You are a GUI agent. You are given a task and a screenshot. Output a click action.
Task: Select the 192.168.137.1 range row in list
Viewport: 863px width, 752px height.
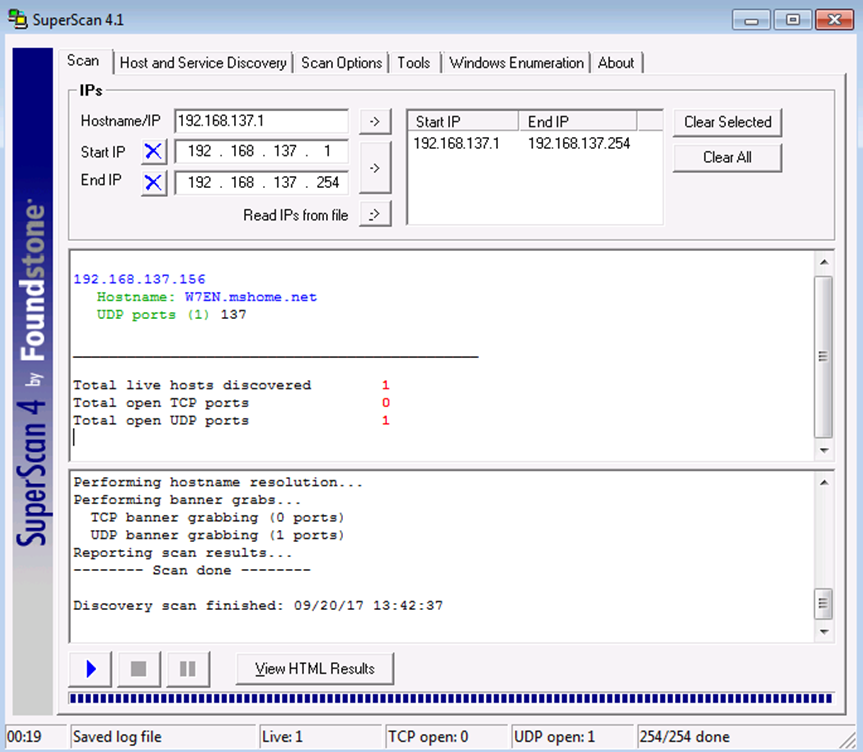[522, 144]
